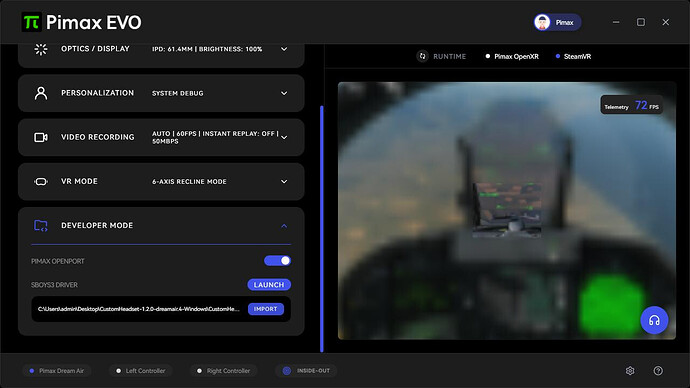Select the SteamVR runtime option

(573, 56)
